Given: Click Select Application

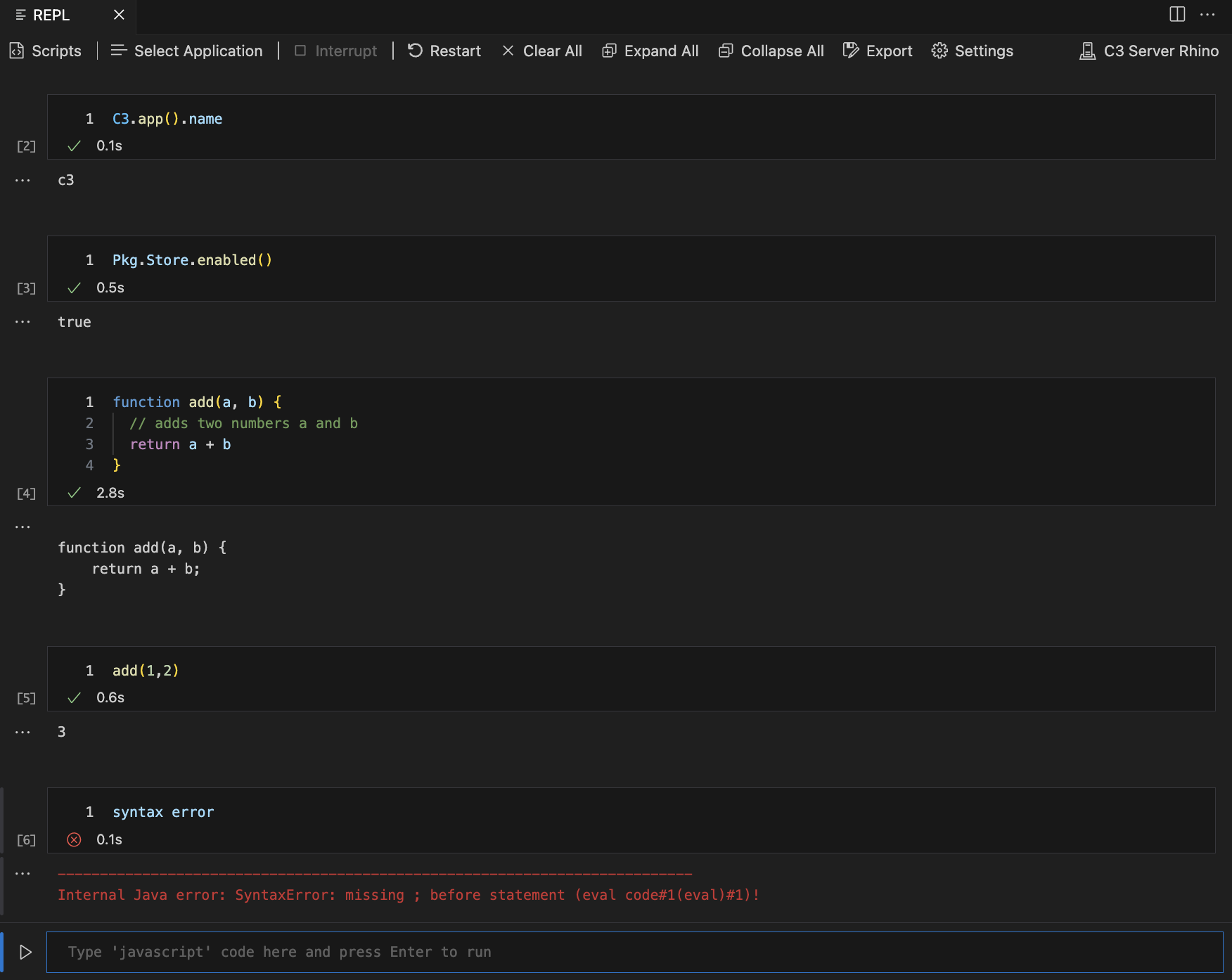Looking at the screenshot, I should coord(186,51).
